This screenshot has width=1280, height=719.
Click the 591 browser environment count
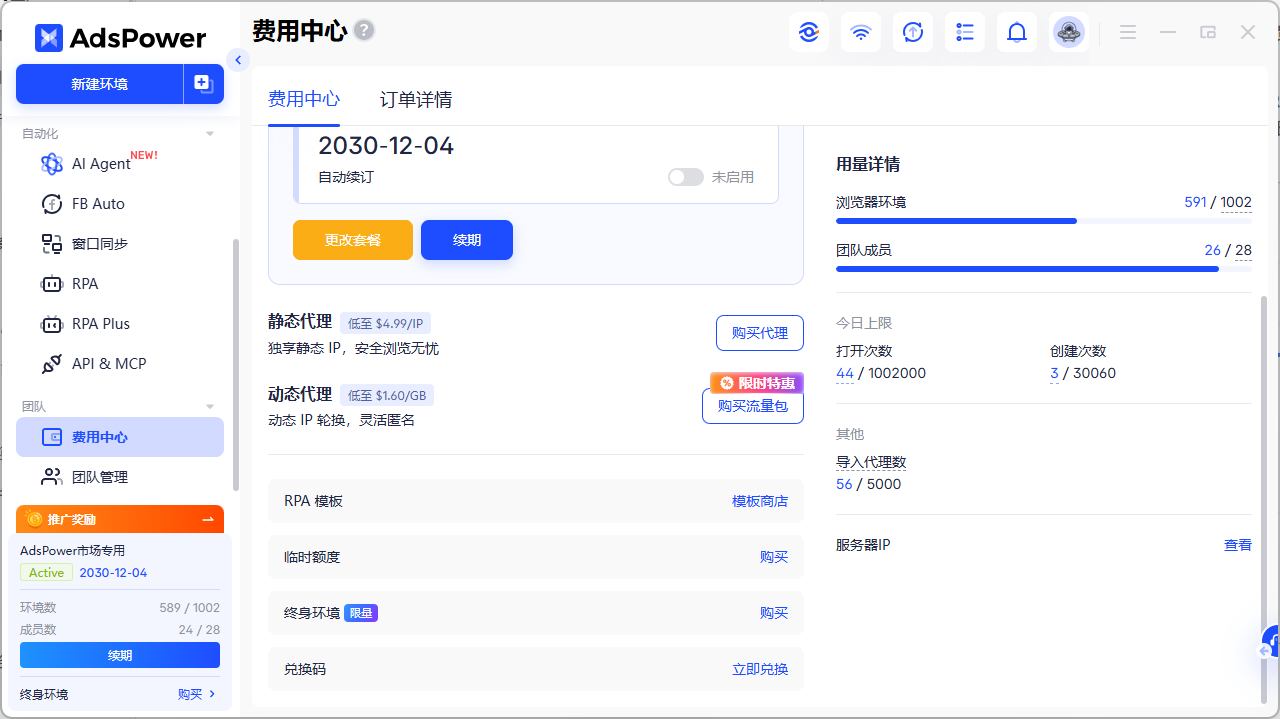point(1195,202)
